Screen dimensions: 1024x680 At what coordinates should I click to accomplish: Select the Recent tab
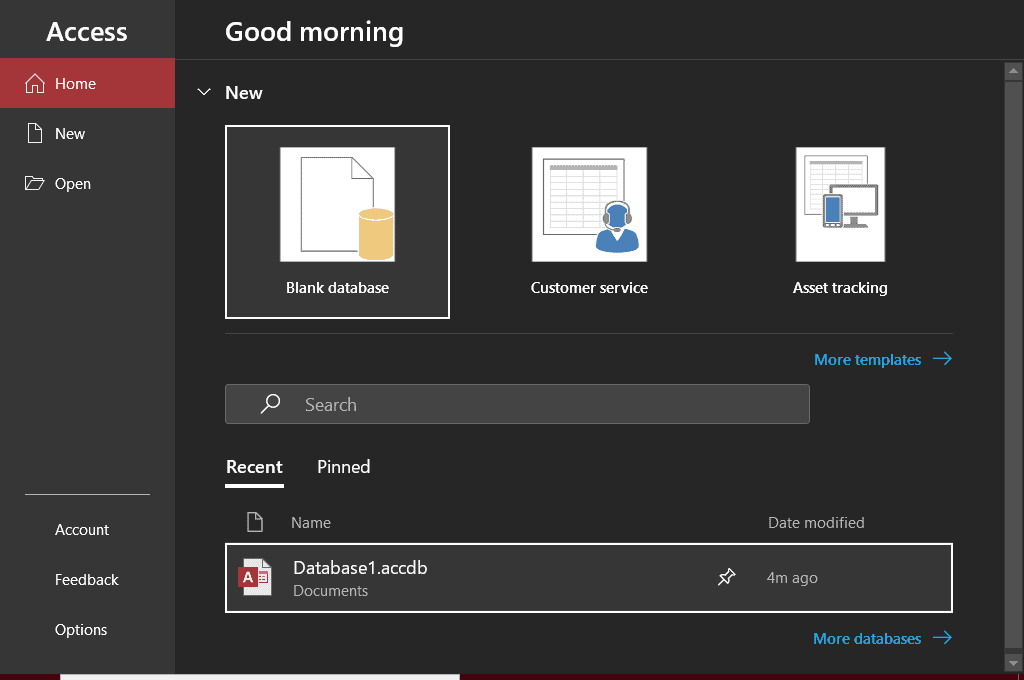point(254,467)
